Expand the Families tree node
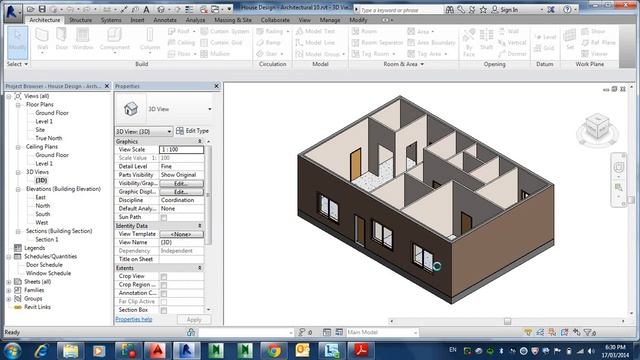The width and height of the screenshot is (640, 360). (x=9, y=291)
